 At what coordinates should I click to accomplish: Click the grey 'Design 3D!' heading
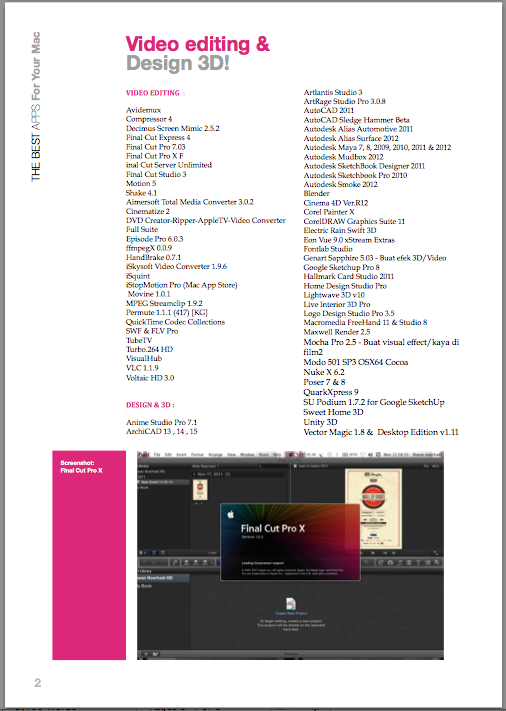[x=178, y=63]
